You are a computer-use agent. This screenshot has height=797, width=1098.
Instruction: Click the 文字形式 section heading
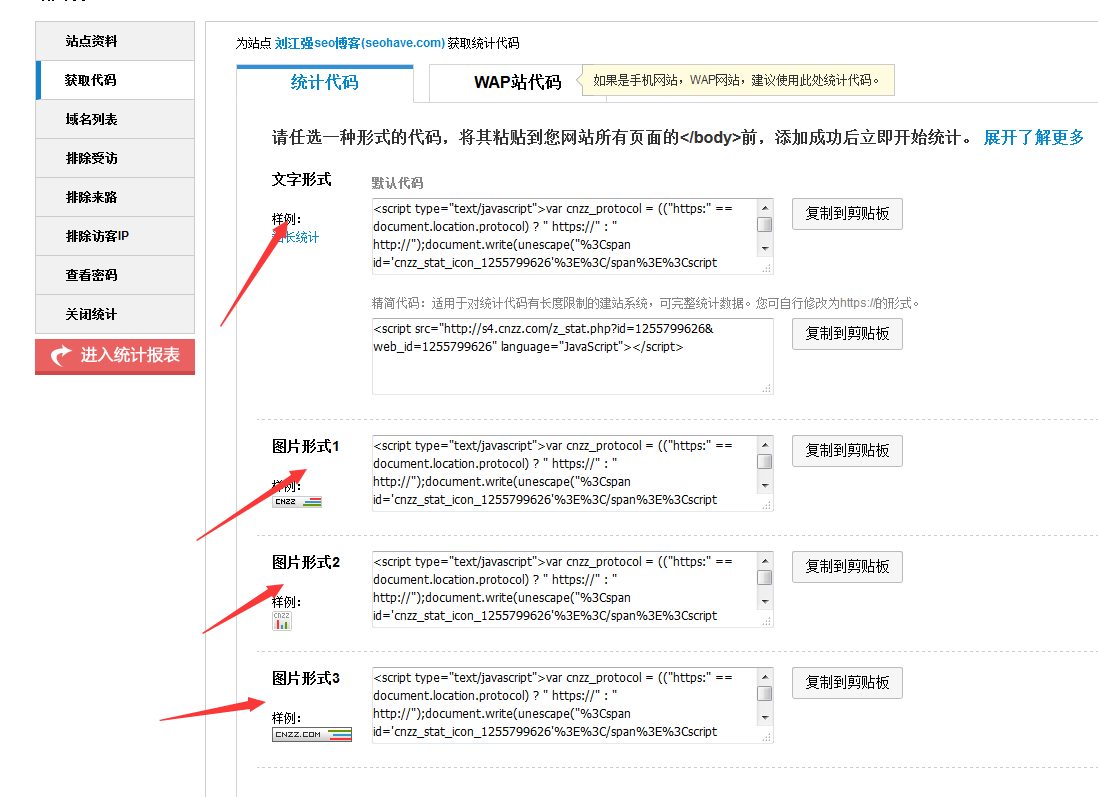click(302, 179)
